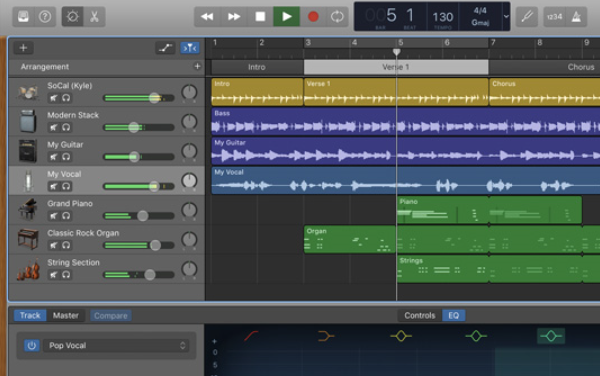
Task: Mute the SoCal (Kyle) track
Action: tap(54, 98)
